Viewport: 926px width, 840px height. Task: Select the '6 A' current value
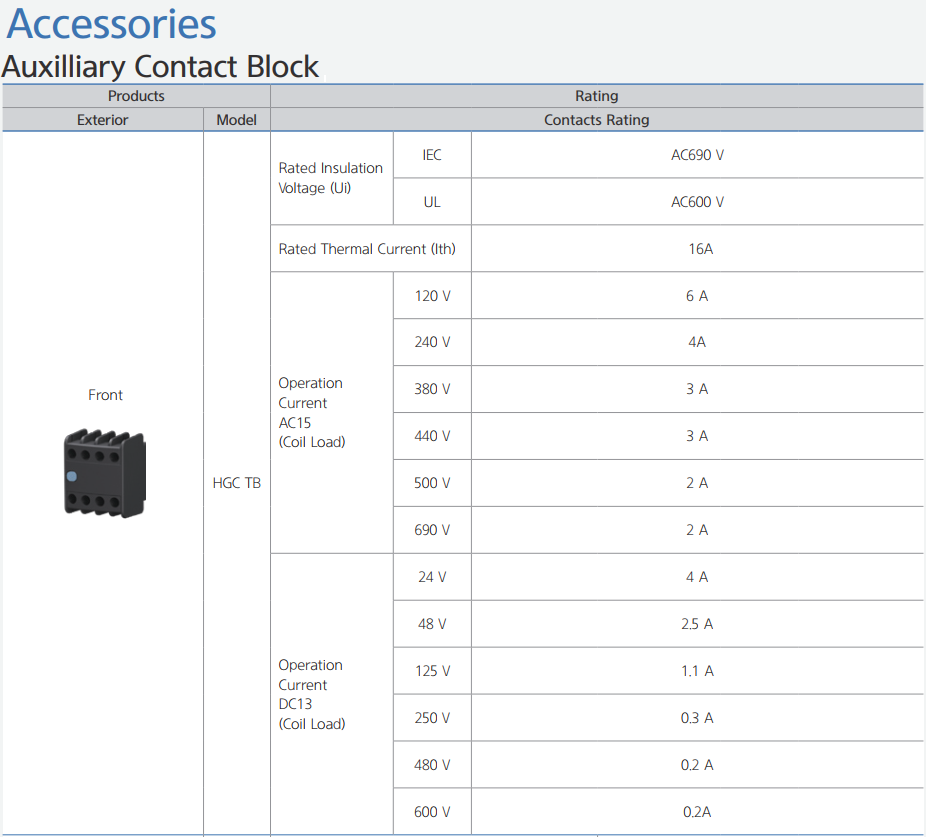pos(697,295)
